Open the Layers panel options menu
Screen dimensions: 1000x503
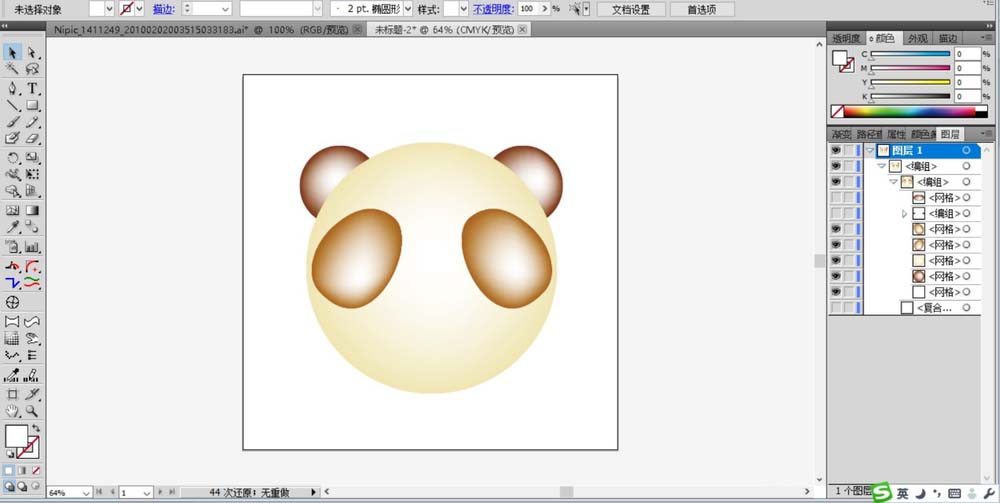pos(987,134)
